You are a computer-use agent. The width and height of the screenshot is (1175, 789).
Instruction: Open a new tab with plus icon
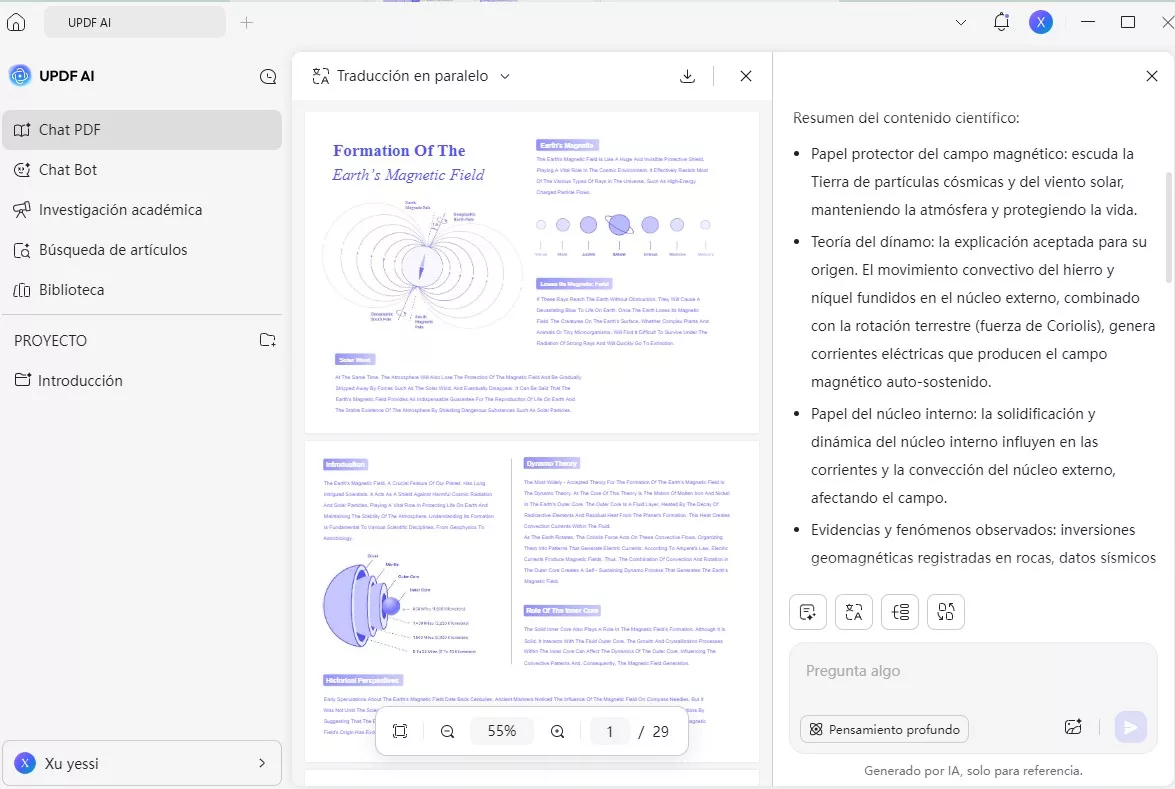[x=246, y=22]
